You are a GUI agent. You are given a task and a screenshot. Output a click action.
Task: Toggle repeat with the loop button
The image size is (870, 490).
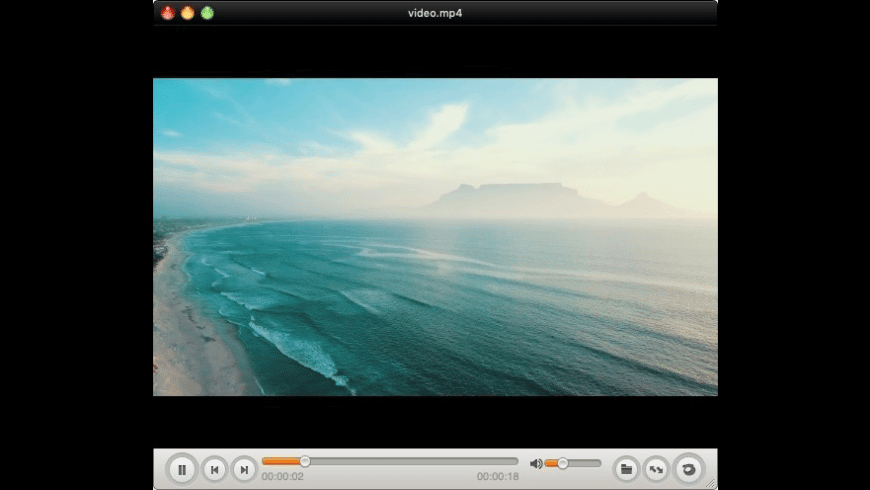[689, 469]
